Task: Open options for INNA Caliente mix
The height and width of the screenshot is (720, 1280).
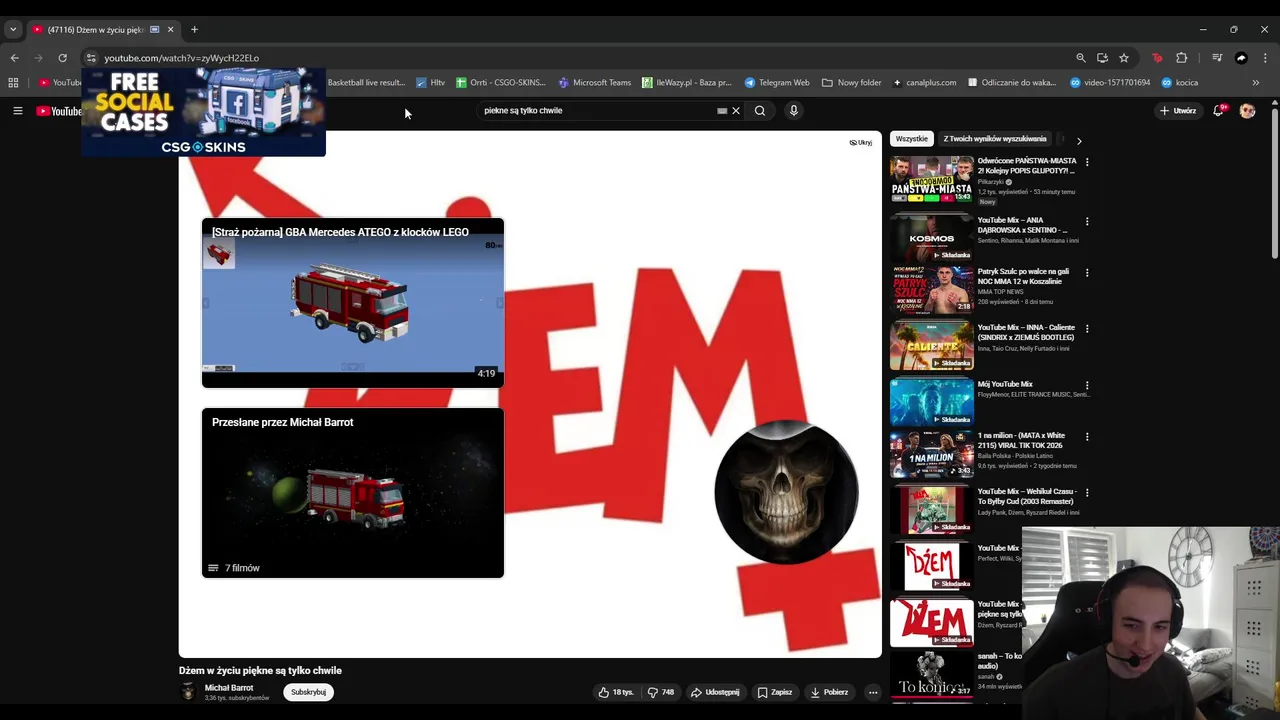Action: [1087, 328]
